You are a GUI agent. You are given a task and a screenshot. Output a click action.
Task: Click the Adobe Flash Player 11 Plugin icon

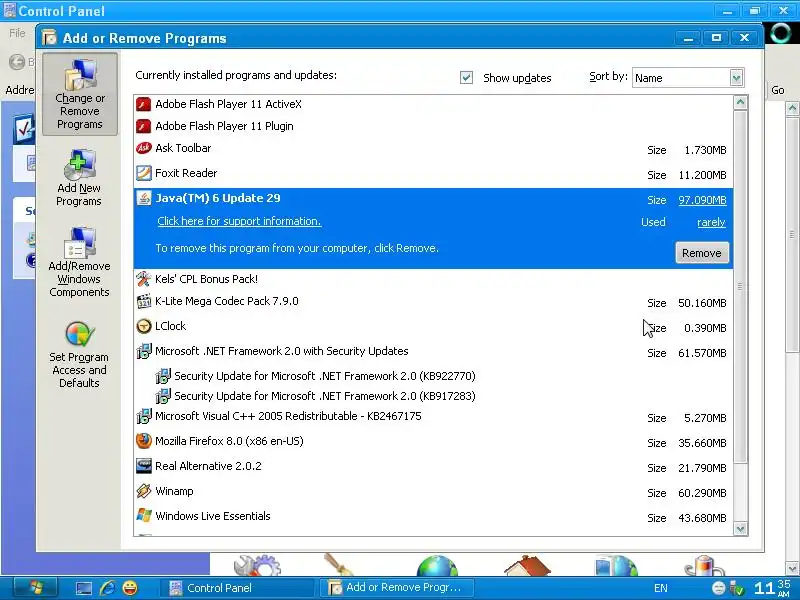tap(144, 126)
